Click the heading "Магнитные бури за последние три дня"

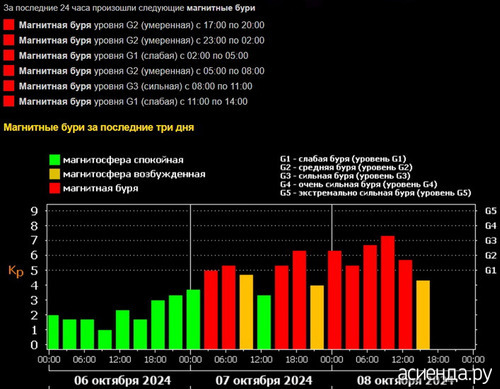(x=99, y=127)
